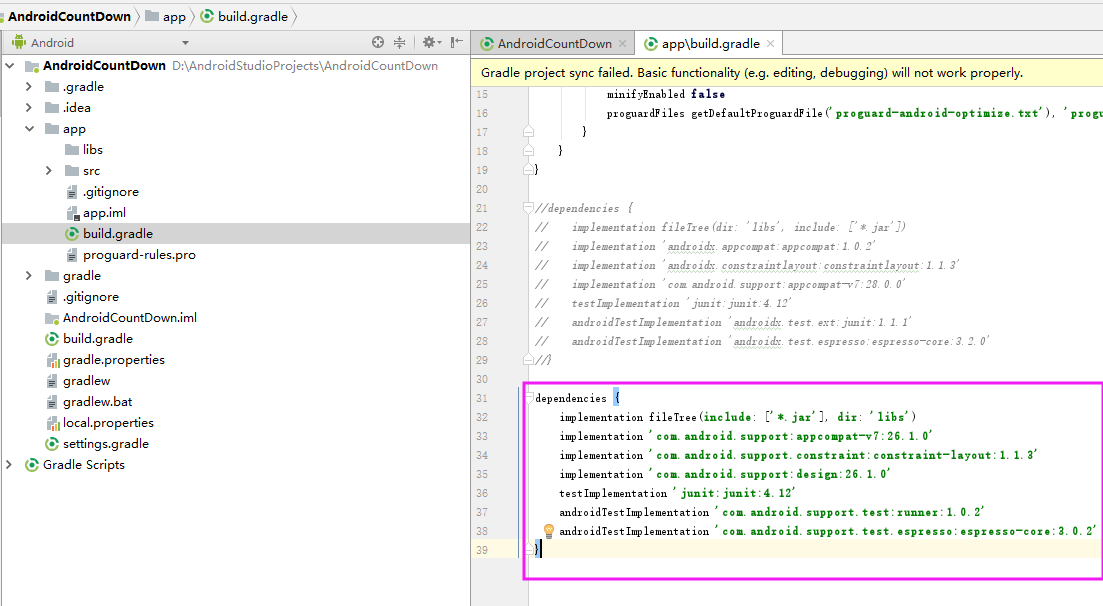The image size is (1103, 606).
Task: Close the AndroidCountDown editor tab
Action: click(623, 44)
